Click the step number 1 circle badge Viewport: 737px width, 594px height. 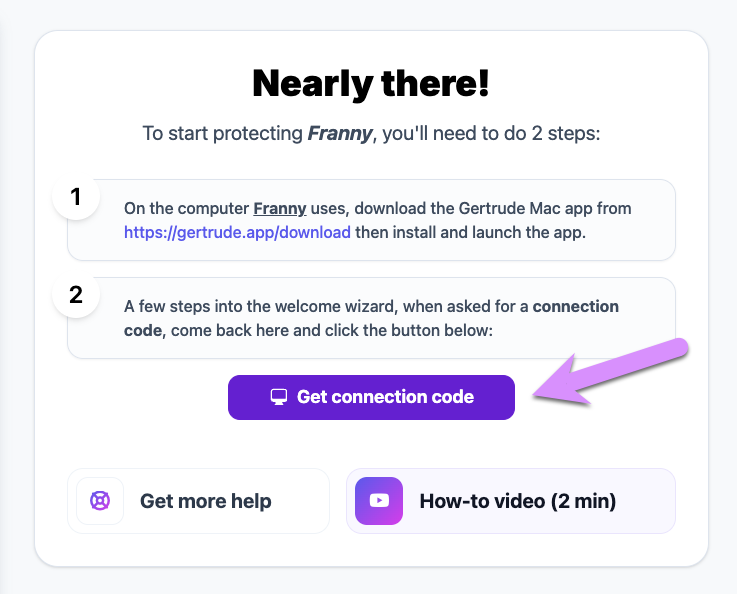tap(76, 196)
